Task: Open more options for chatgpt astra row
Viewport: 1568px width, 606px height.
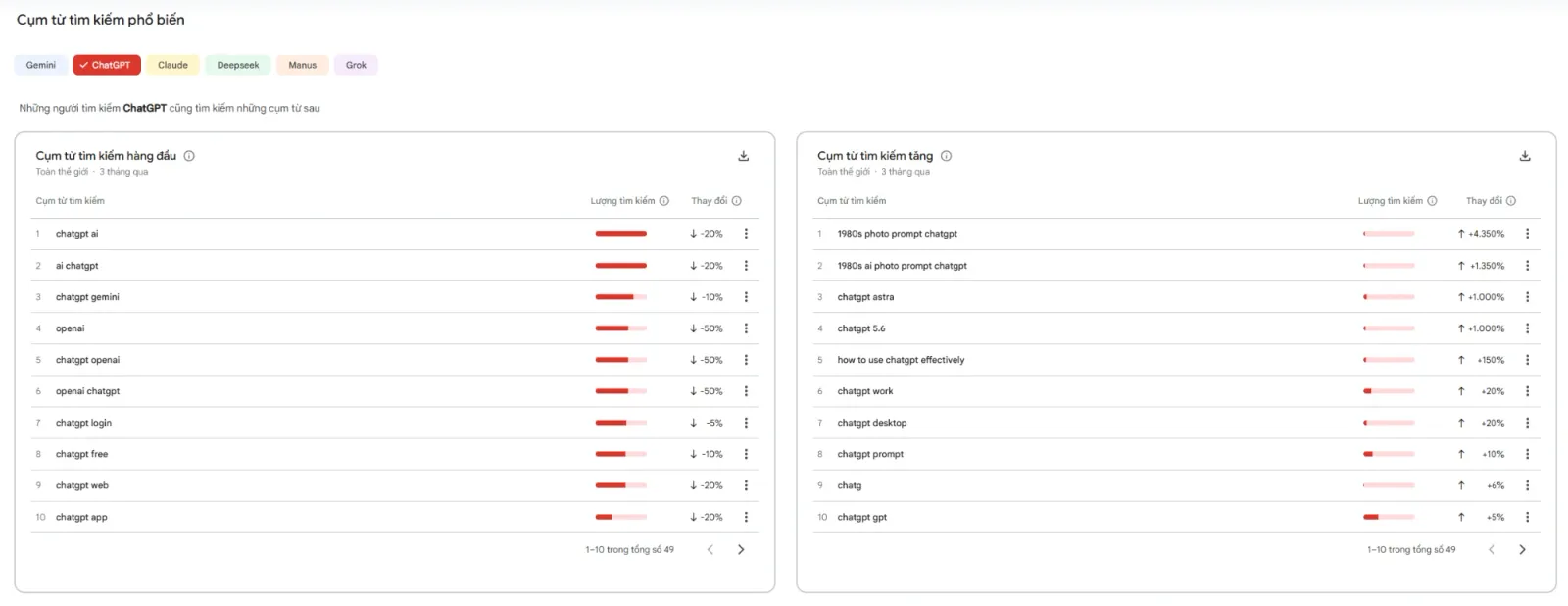Action: pos(1527,297)
